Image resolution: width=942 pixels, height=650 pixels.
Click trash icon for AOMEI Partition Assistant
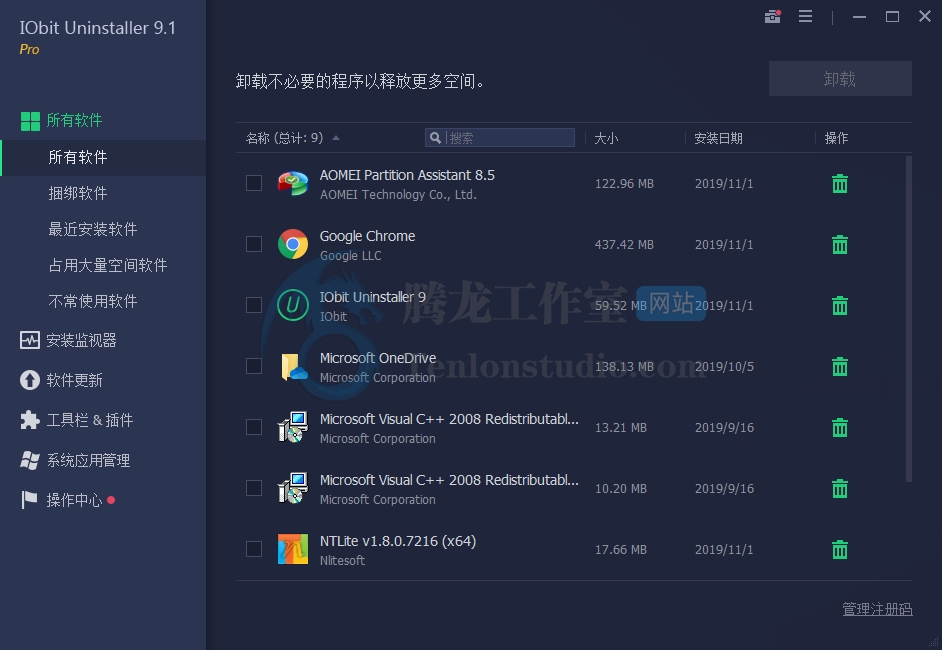click(x=840, y=184)
